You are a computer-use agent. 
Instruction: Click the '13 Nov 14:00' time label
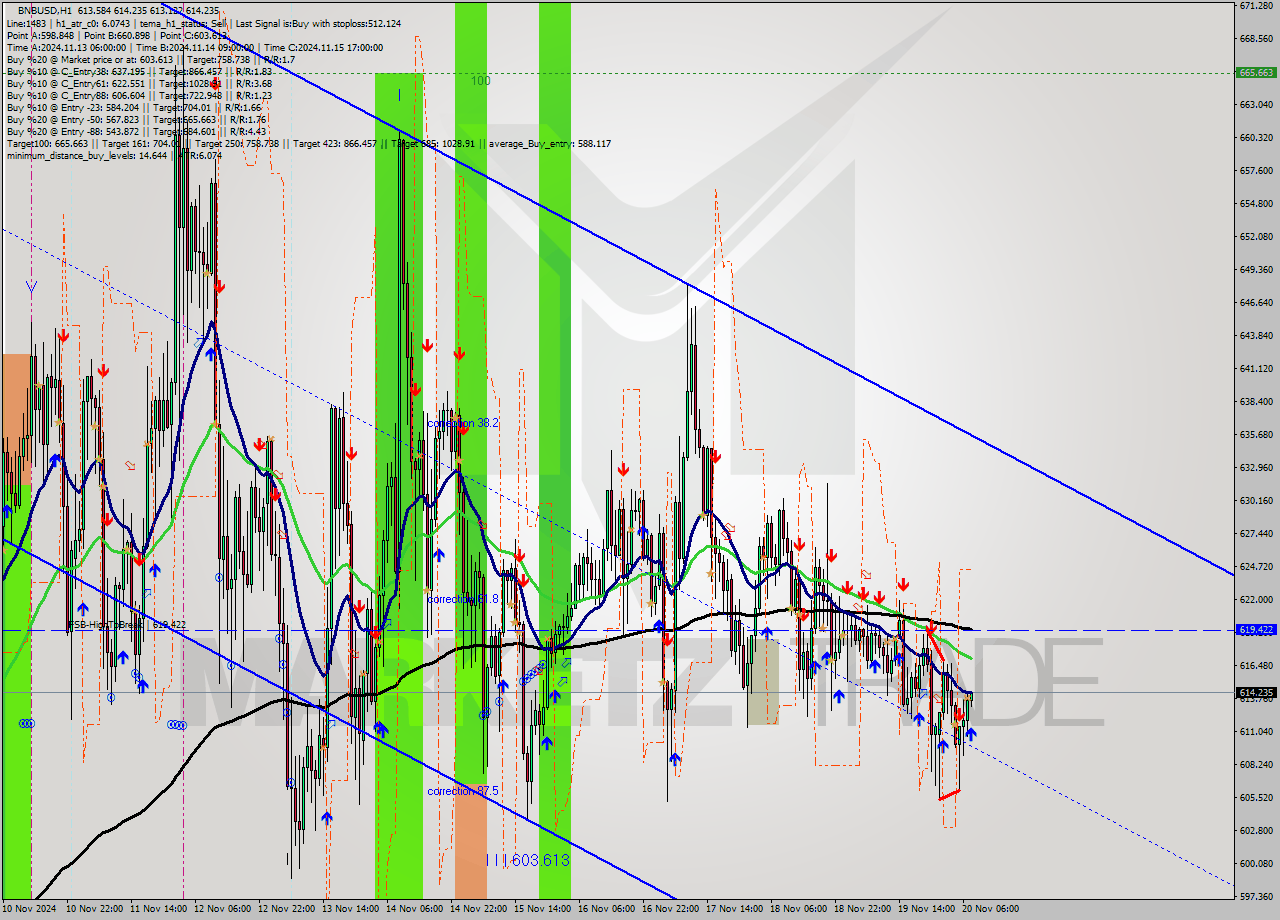tap(351, 909)
